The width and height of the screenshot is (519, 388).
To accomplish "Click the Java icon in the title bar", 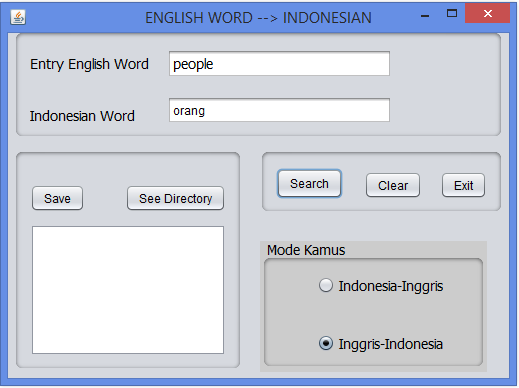I will tap(18, 17).
